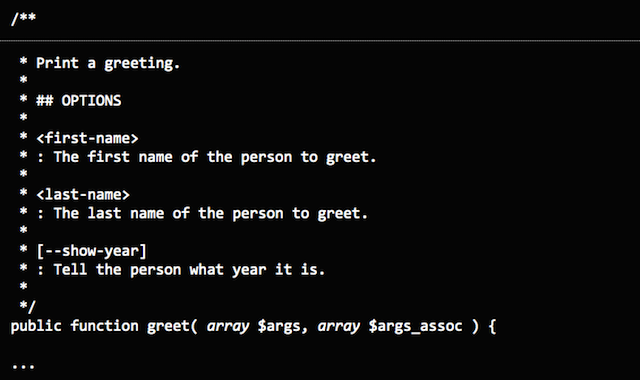Click the 'Print a greeting.' text
Viewport: 640px width, 380px height.
point(108,63)
